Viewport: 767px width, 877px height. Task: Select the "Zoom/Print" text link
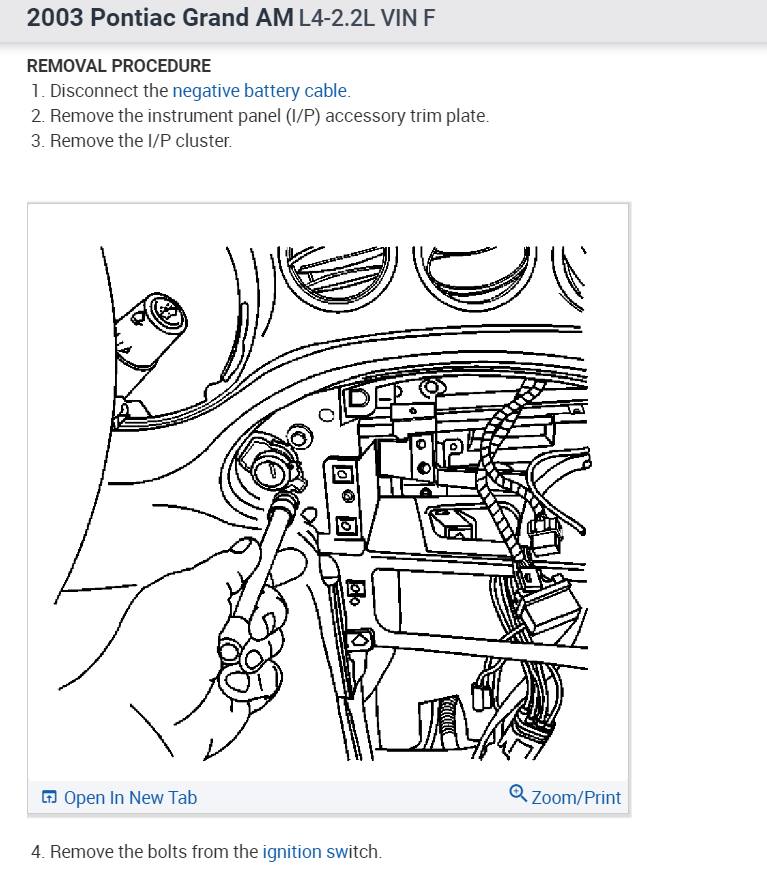coord(576,797)
